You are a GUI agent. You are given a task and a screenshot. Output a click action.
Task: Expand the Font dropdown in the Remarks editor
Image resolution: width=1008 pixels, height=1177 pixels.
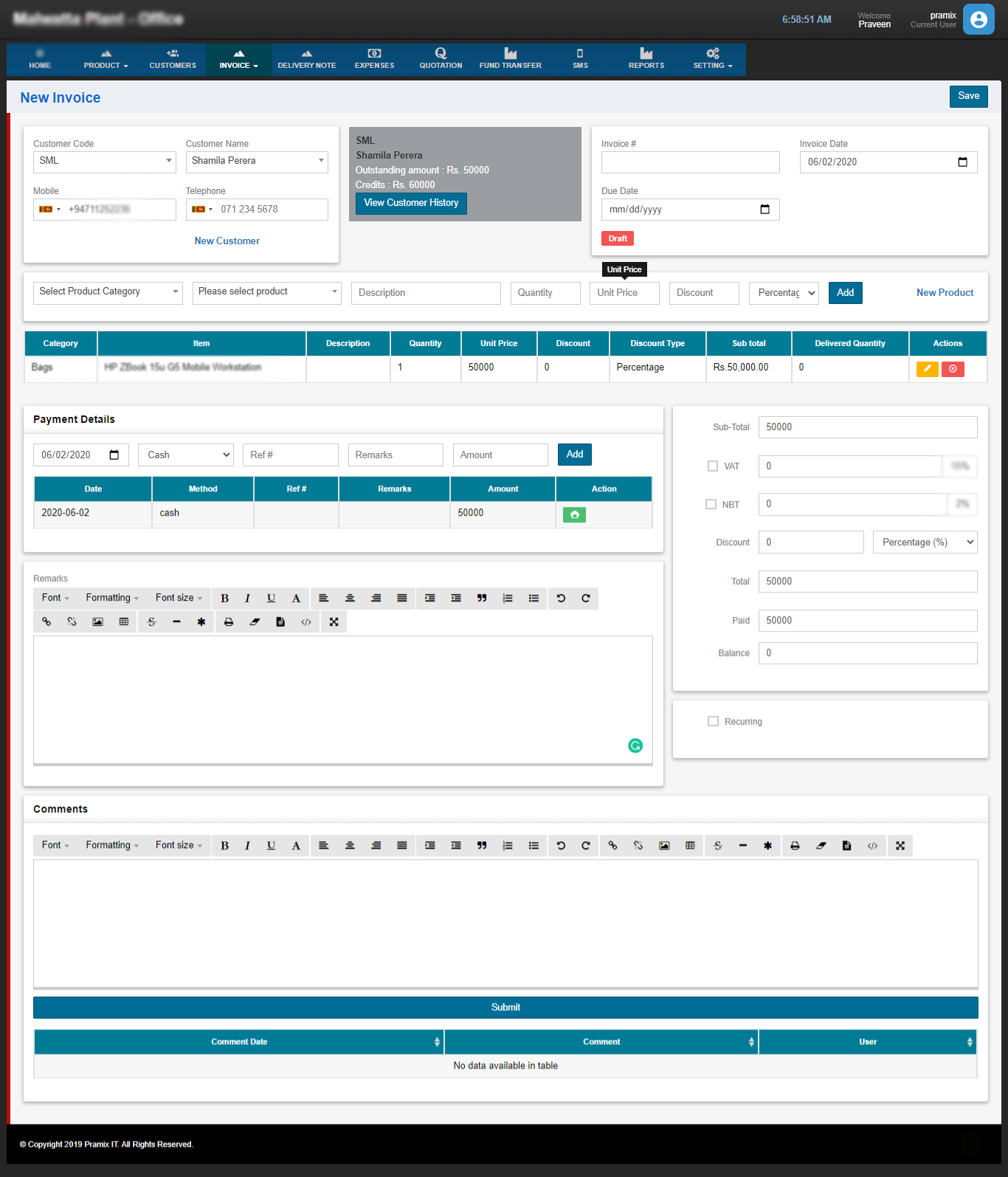(x=55, y=598)
